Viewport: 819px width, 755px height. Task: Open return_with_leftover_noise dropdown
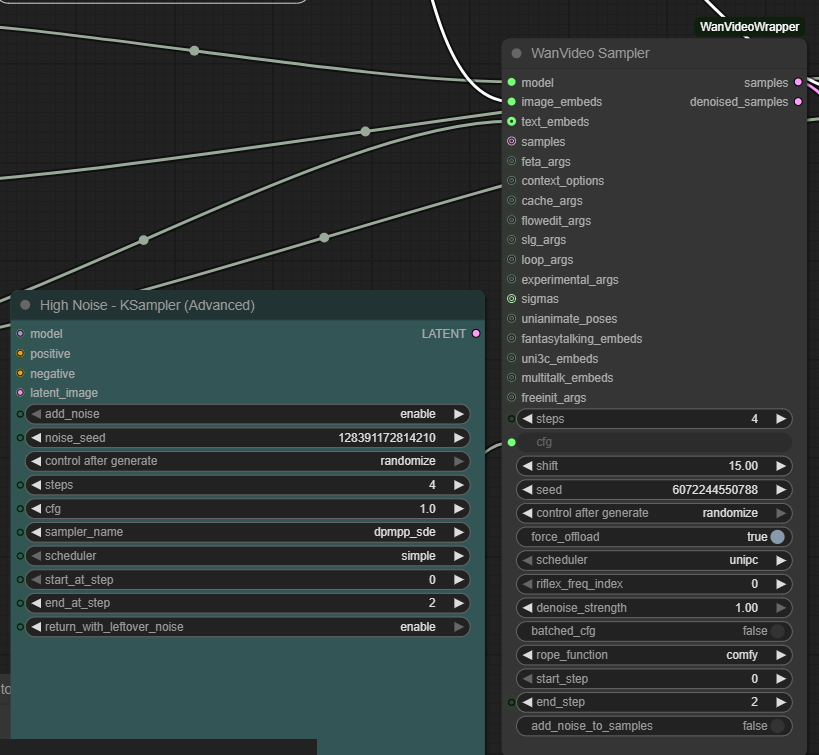(x=248, y=626)
